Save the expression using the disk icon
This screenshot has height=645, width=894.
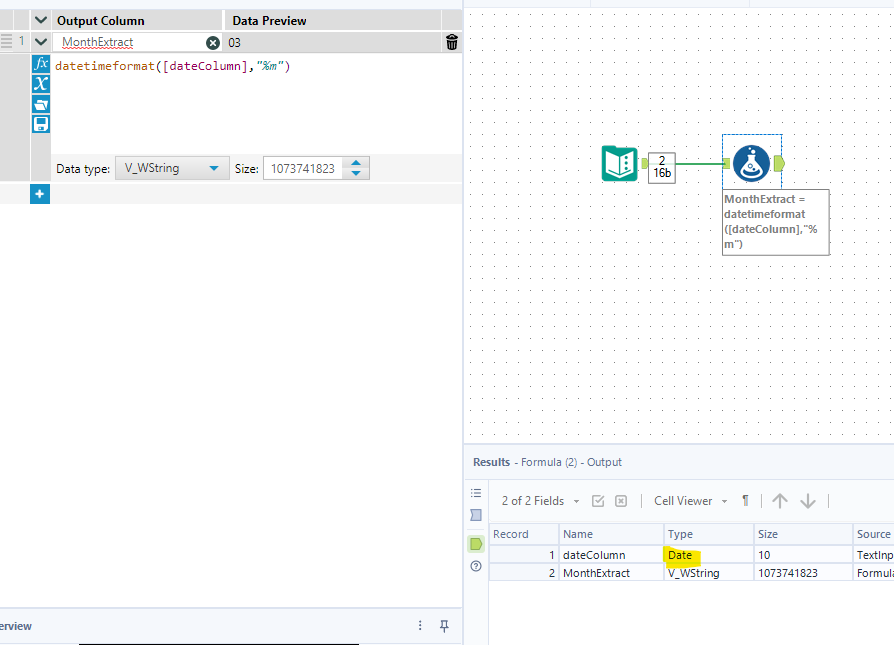click(x=40, y=124)
